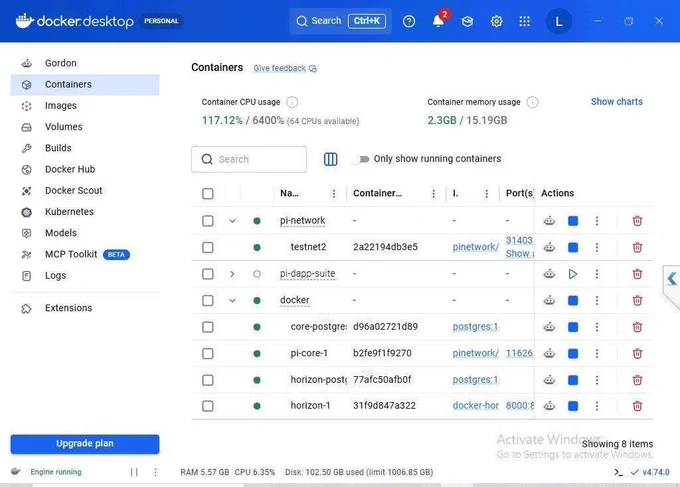Select the pi-network checkbox
This screenshot has height=487, width=680.
pos(208,221)
